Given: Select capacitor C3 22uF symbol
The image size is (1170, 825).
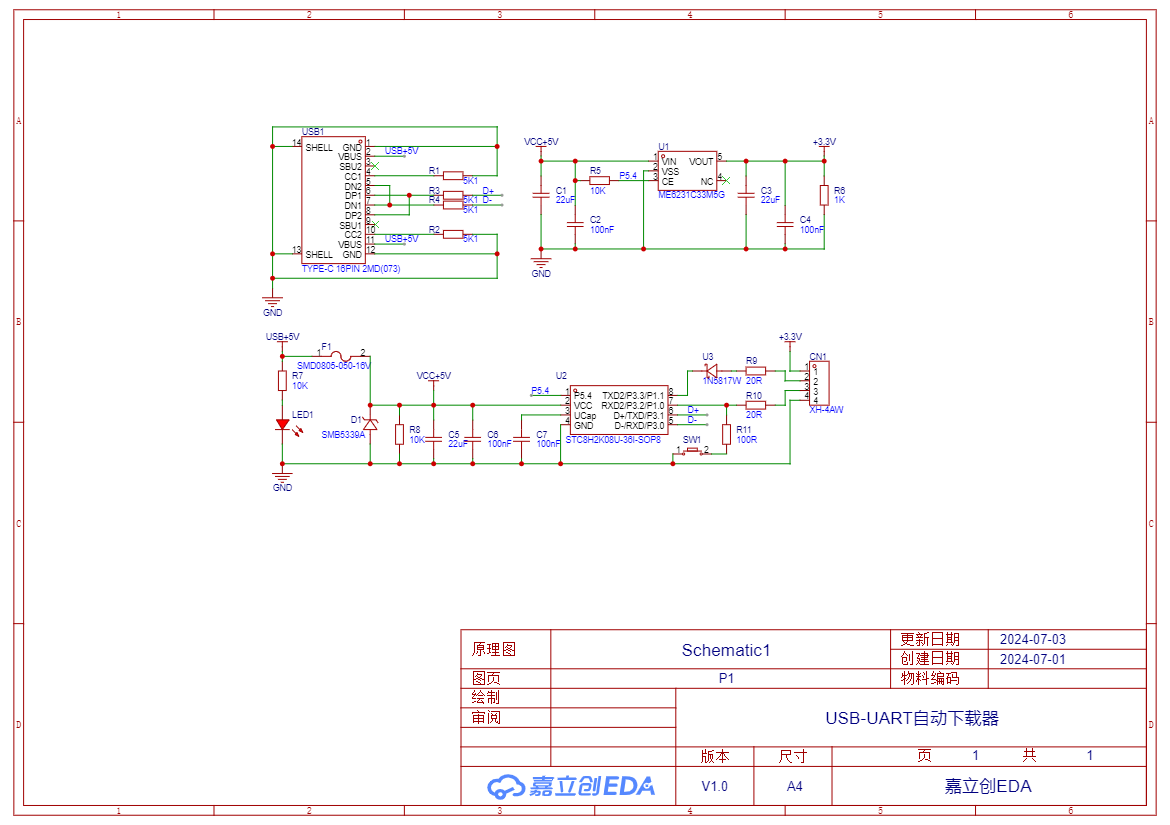Looking at the screenshot, I should [746, 195].
